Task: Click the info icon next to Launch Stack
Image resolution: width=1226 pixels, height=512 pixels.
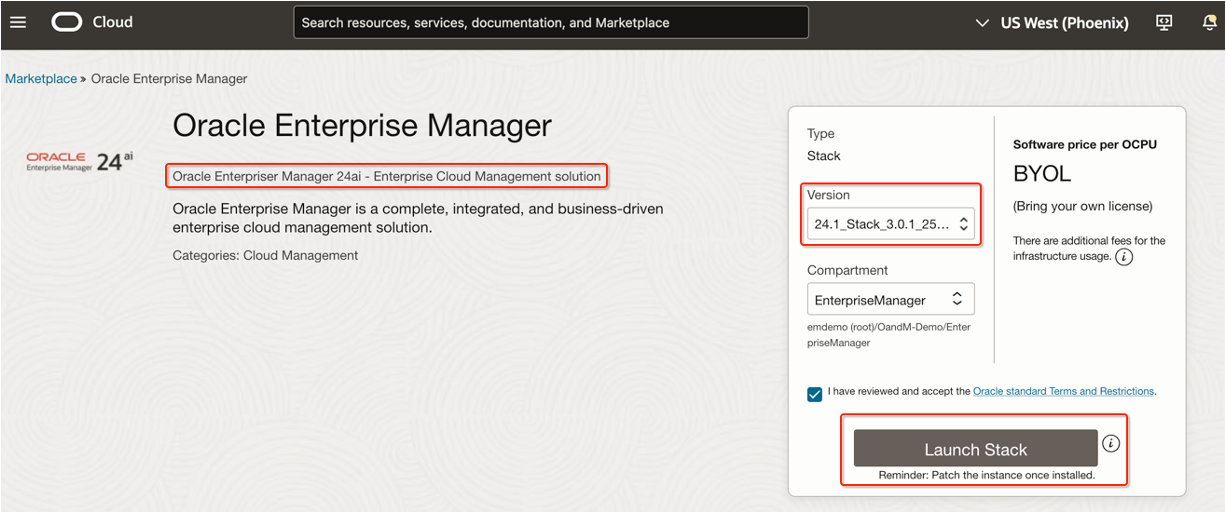Action: coord(1111,443)
